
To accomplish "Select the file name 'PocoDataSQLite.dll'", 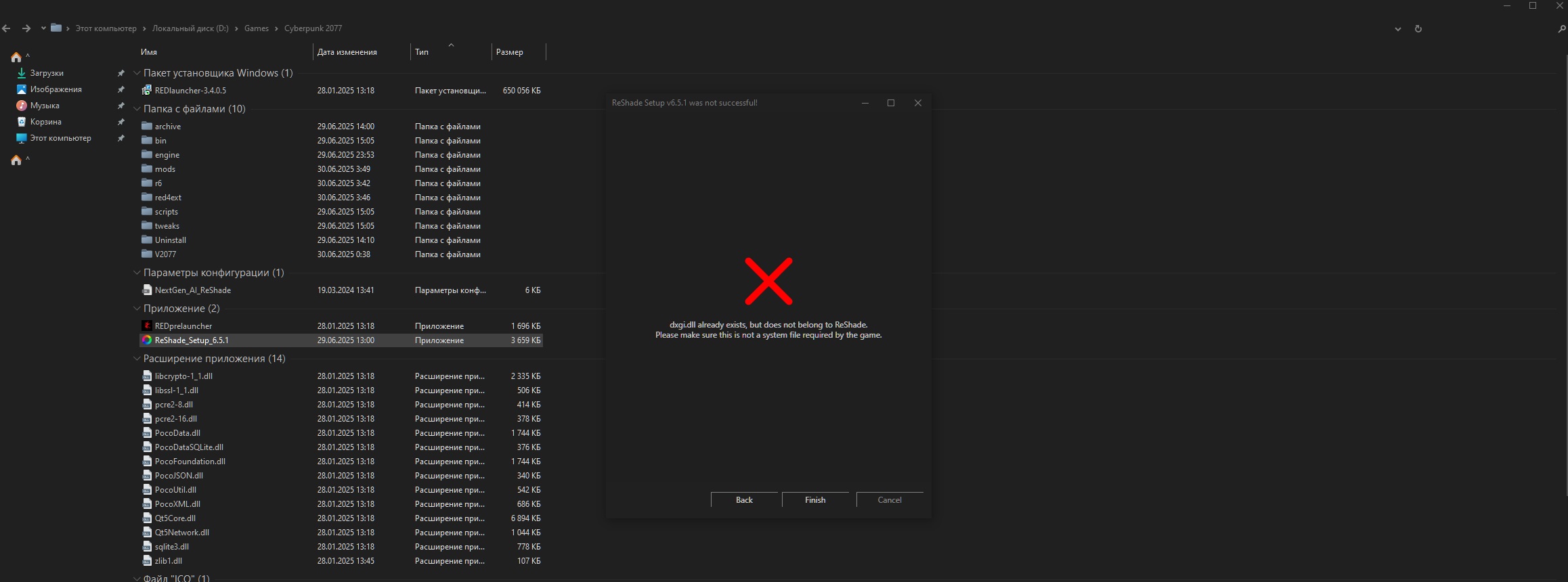I will point(189,447).
